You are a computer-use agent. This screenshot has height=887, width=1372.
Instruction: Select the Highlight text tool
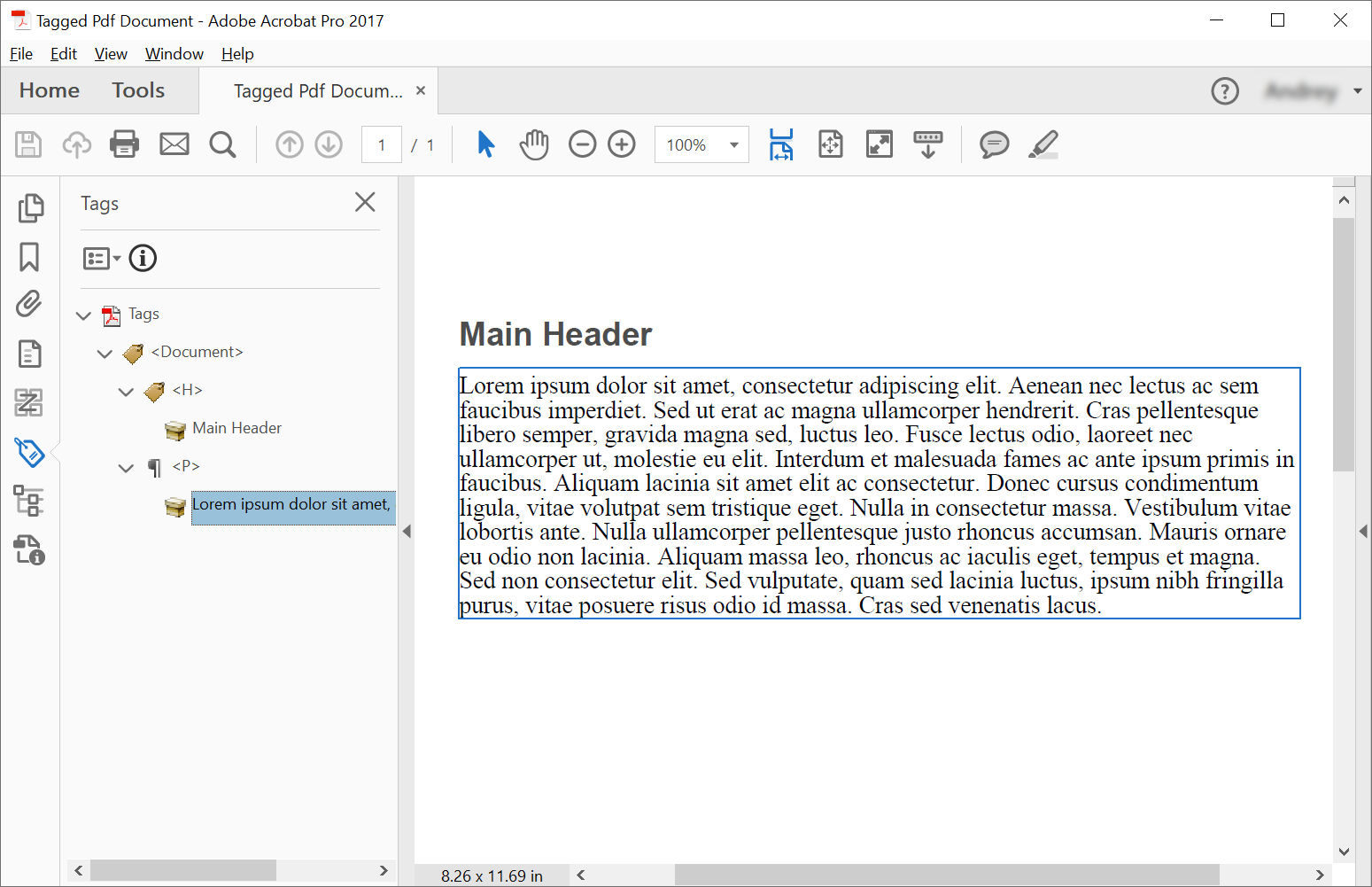[x=1043, y=144]
